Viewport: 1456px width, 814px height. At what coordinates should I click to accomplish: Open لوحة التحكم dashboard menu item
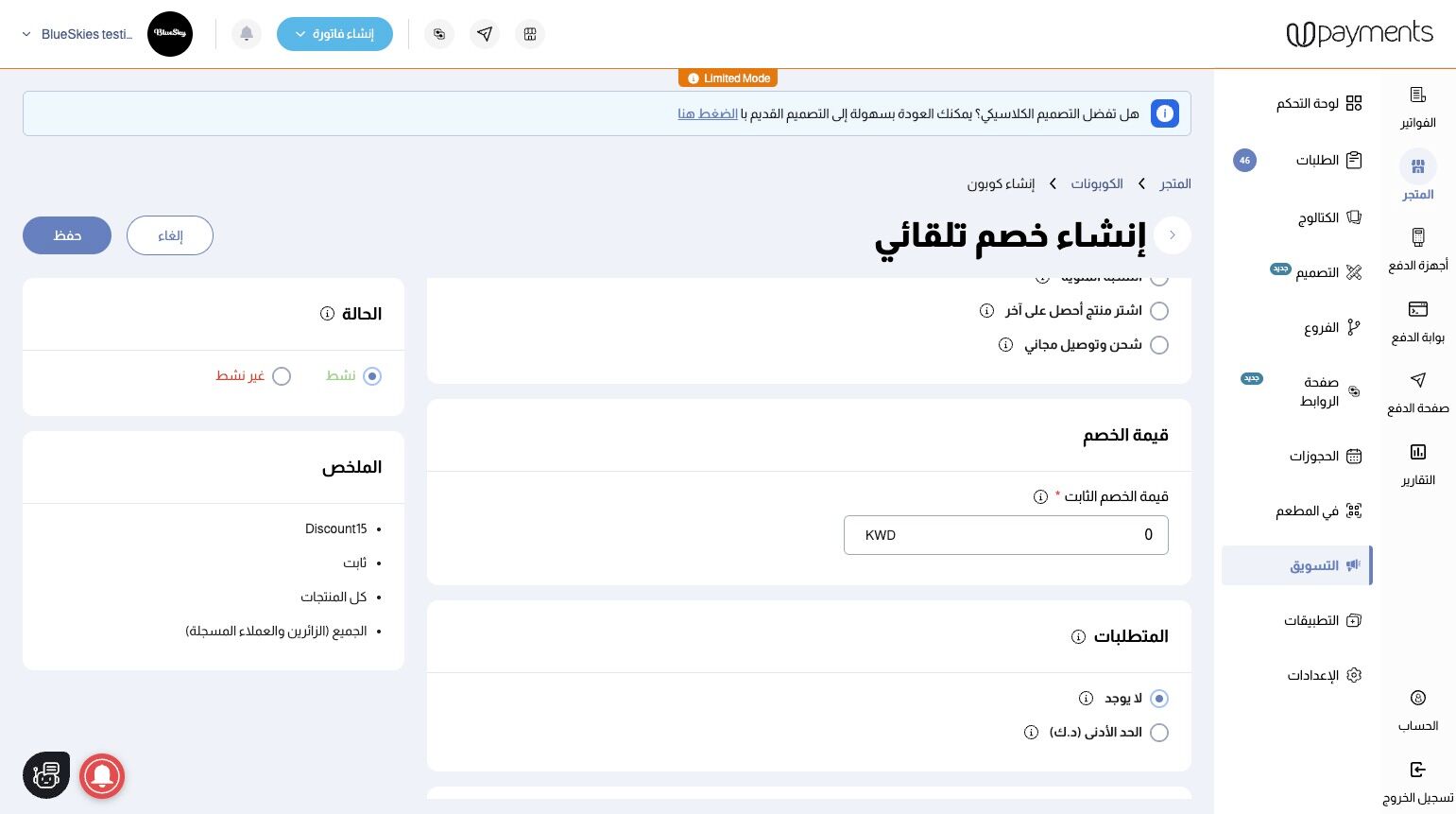[x=1318, y=103]
